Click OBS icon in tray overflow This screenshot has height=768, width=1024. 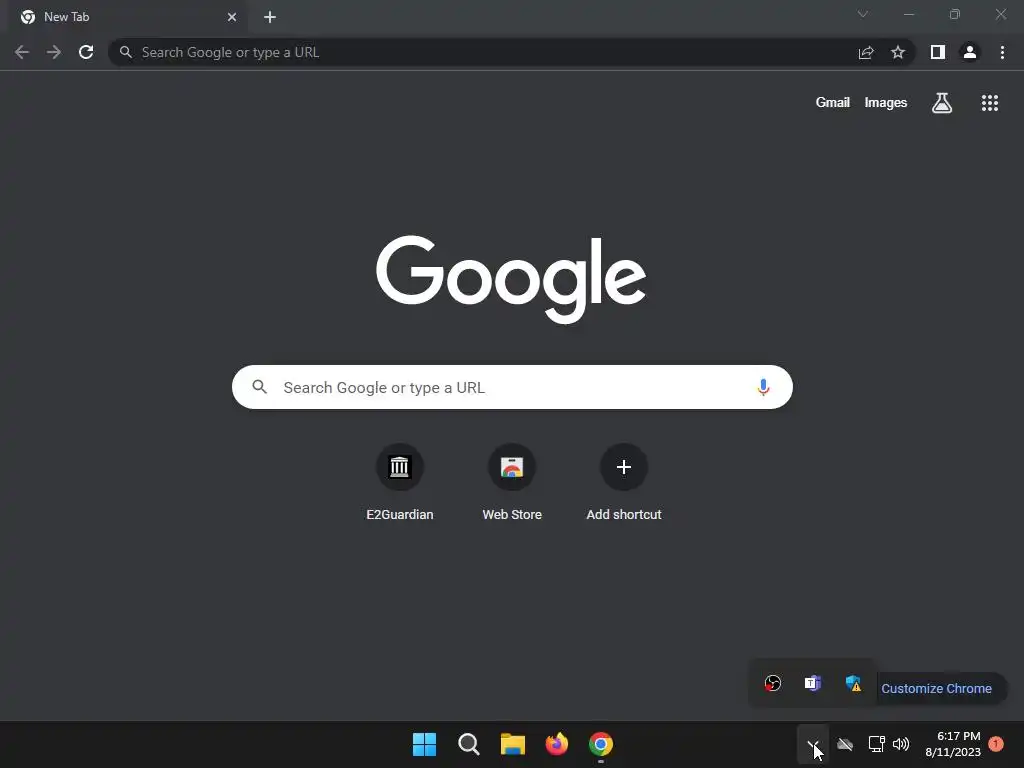click(x=773, y=683)
